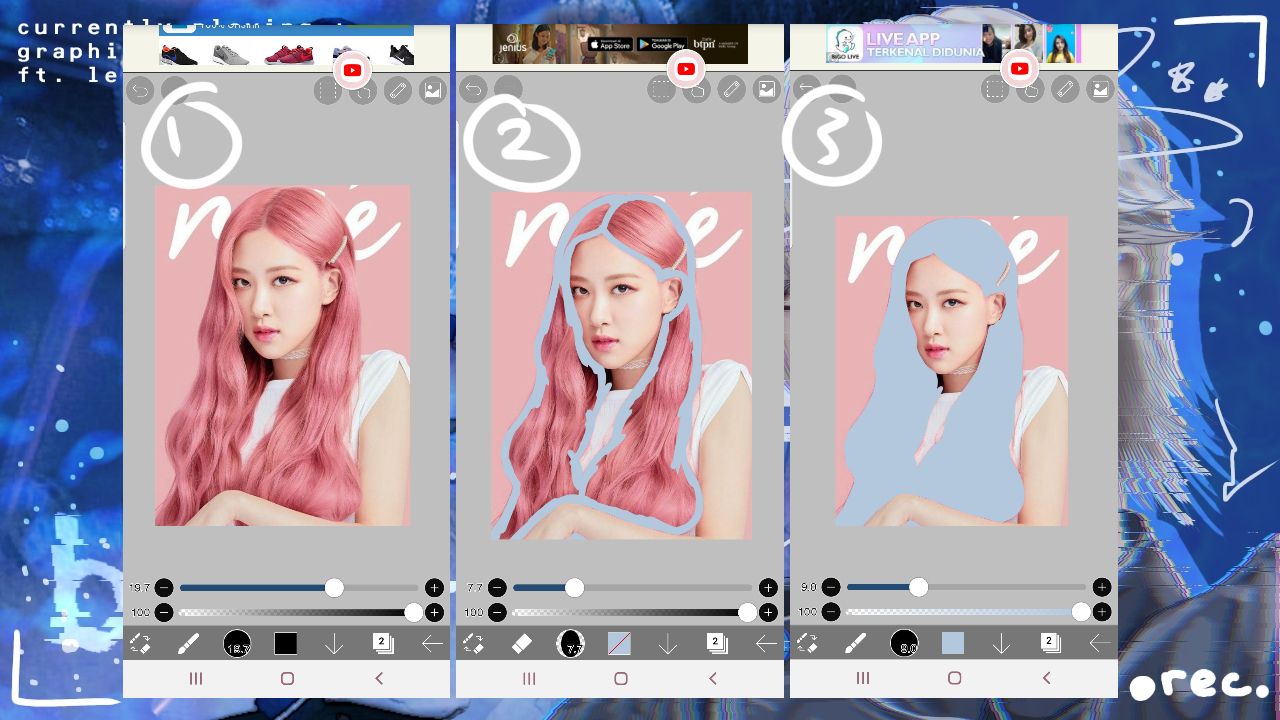The width and height of the screenshot is (1280, 720).
Task: Tap the undo arrow in screenshot 2
Action: [x=474, y=90]
